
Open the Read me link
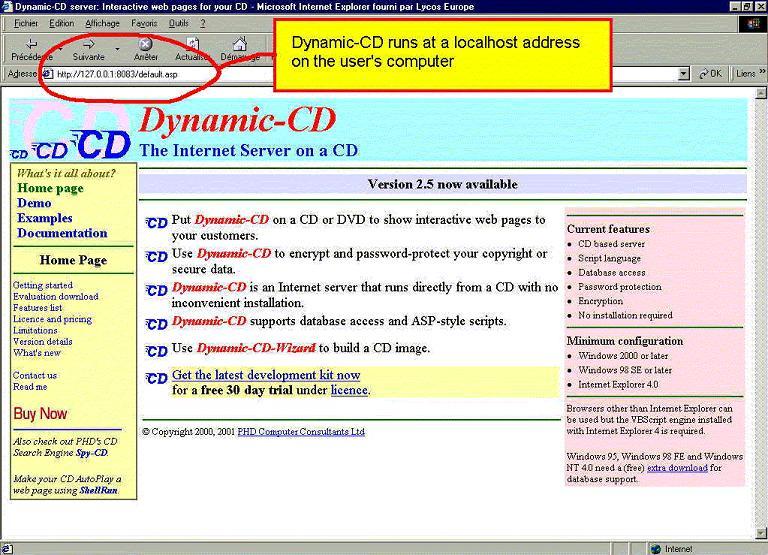click(x=30, y=386)
